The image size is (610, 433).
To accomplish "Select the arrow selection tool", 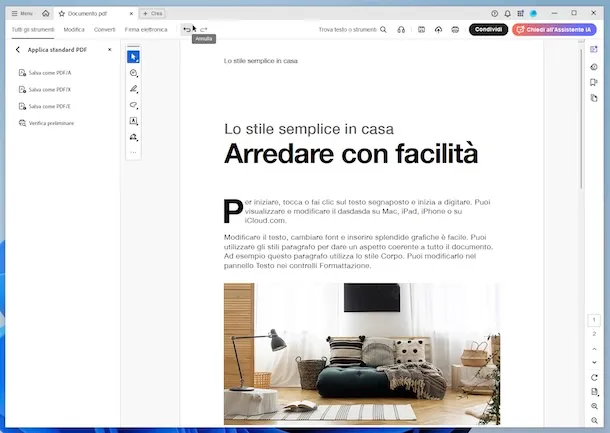I will 133,57.
